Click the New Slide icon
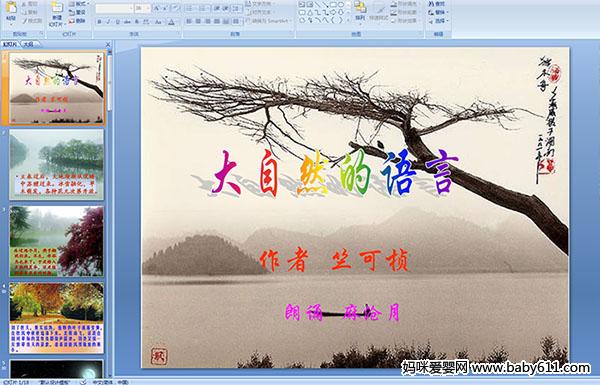600x385 pixels. (x=57, y=8)
